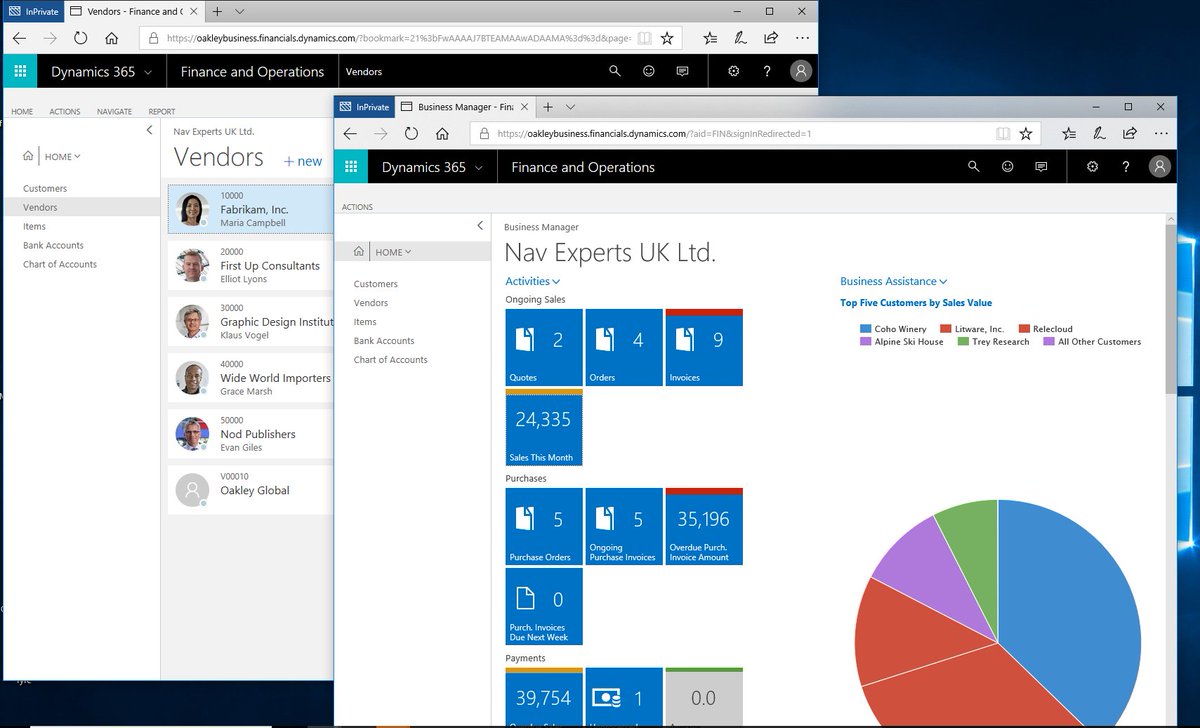Screen dimensions: 1200x728
Task: Go back in the Vendors browser window
Action: (19, 38)
